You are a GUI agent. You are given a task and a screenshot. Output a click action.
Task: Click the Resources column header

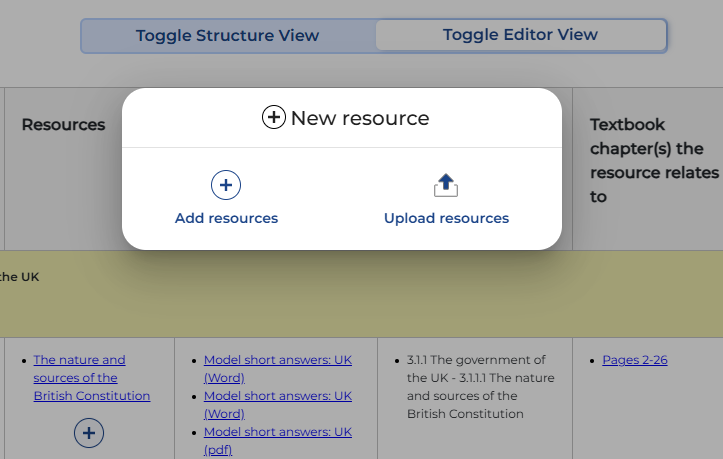point(63,125)
